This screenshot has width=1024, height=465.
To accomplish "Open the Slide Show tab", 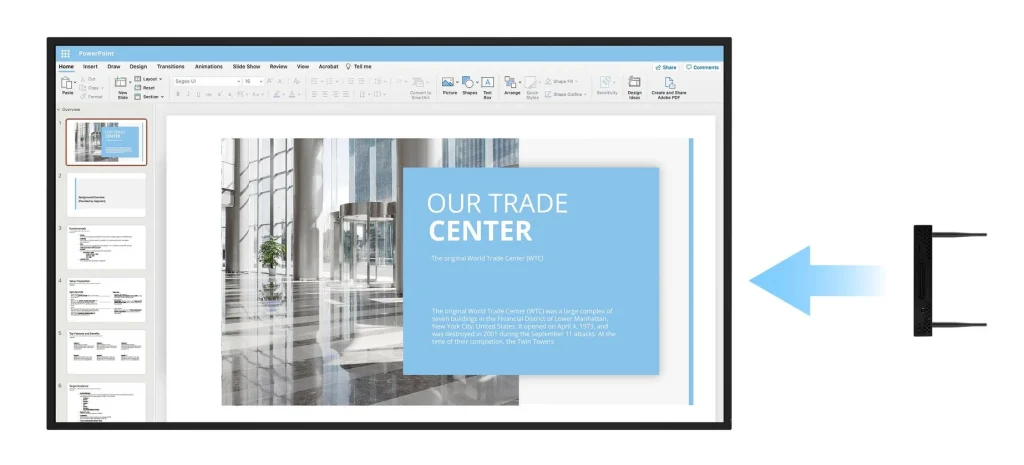I will (x=246, y=67).
